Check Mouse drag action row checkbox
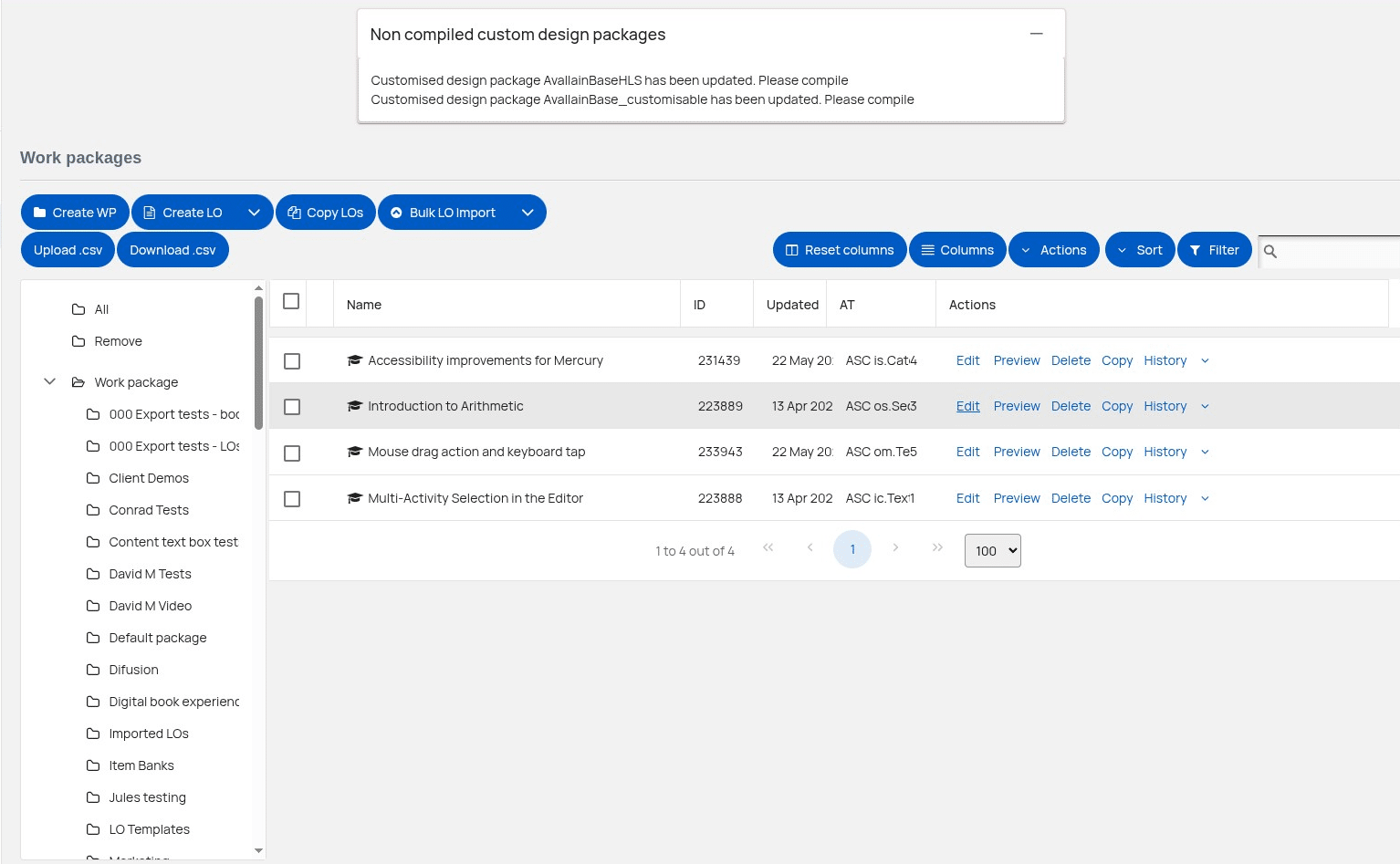Screen dimensions: 1400x864 (x=292, y=453)
